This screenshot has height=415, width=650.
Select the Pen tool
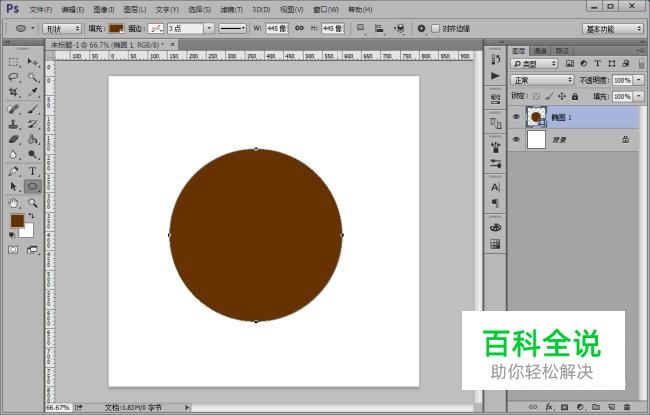click(x=13, y=171)
